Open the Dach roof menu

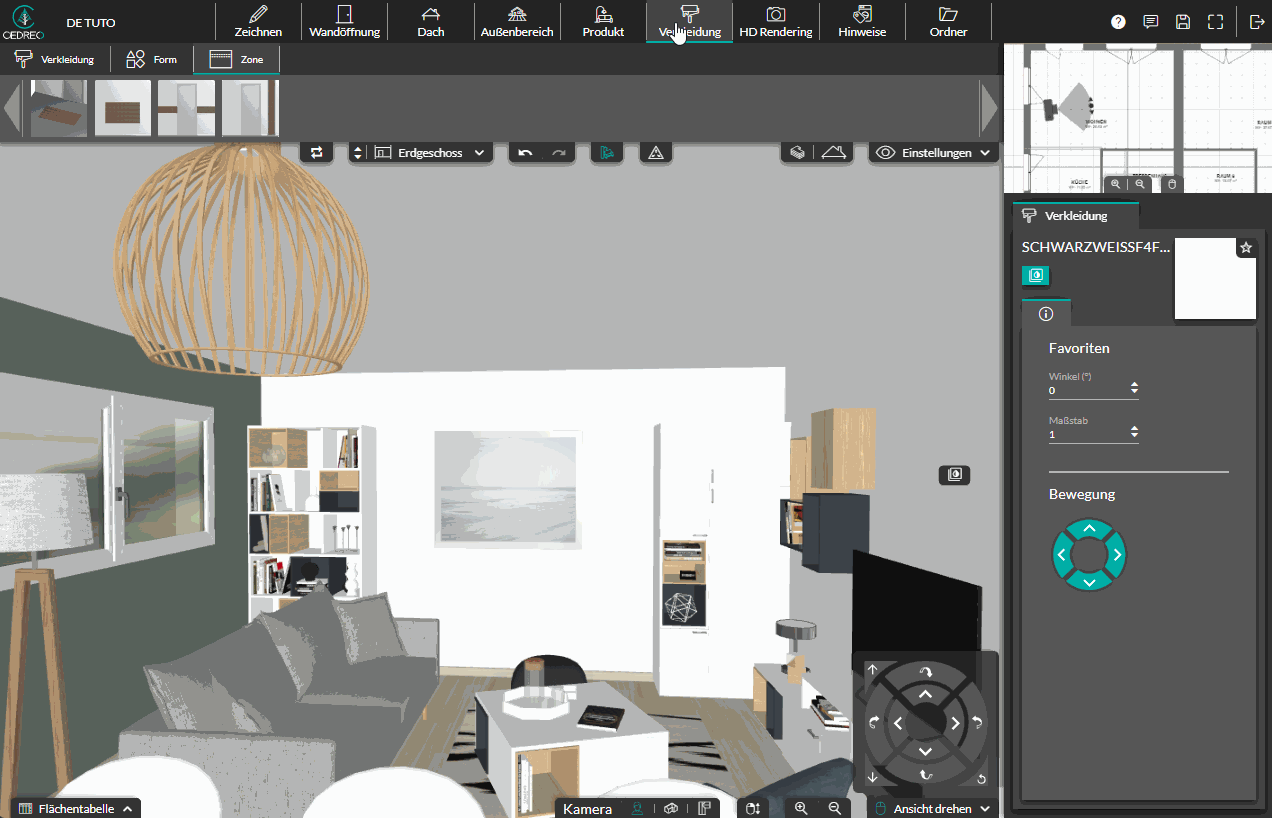tap(431, 21)
